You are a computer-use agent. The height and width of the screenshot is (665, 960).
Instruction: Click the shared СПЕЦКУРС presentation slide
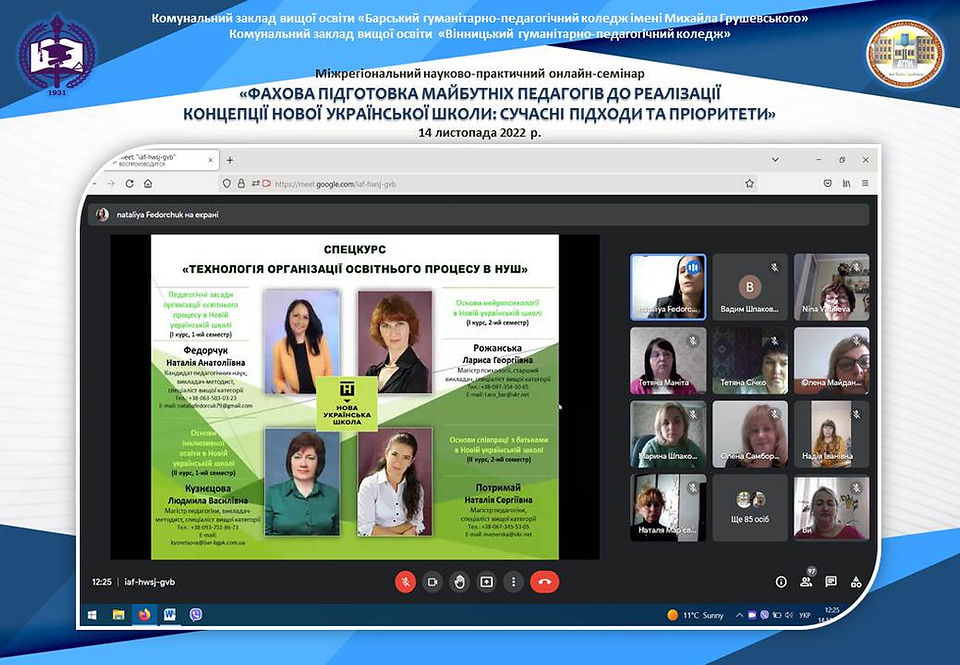point(354,397)
